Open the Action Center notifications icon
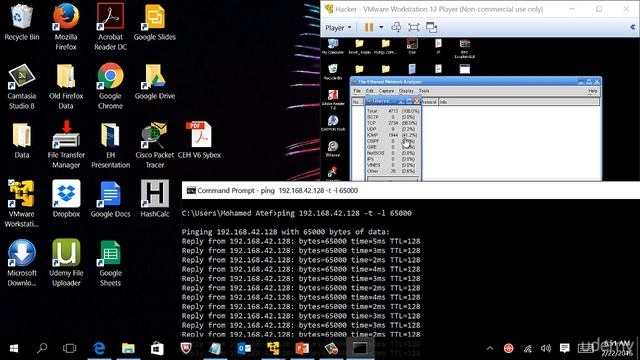The height and width of the screenshot is (360, 640). (564, 348)
